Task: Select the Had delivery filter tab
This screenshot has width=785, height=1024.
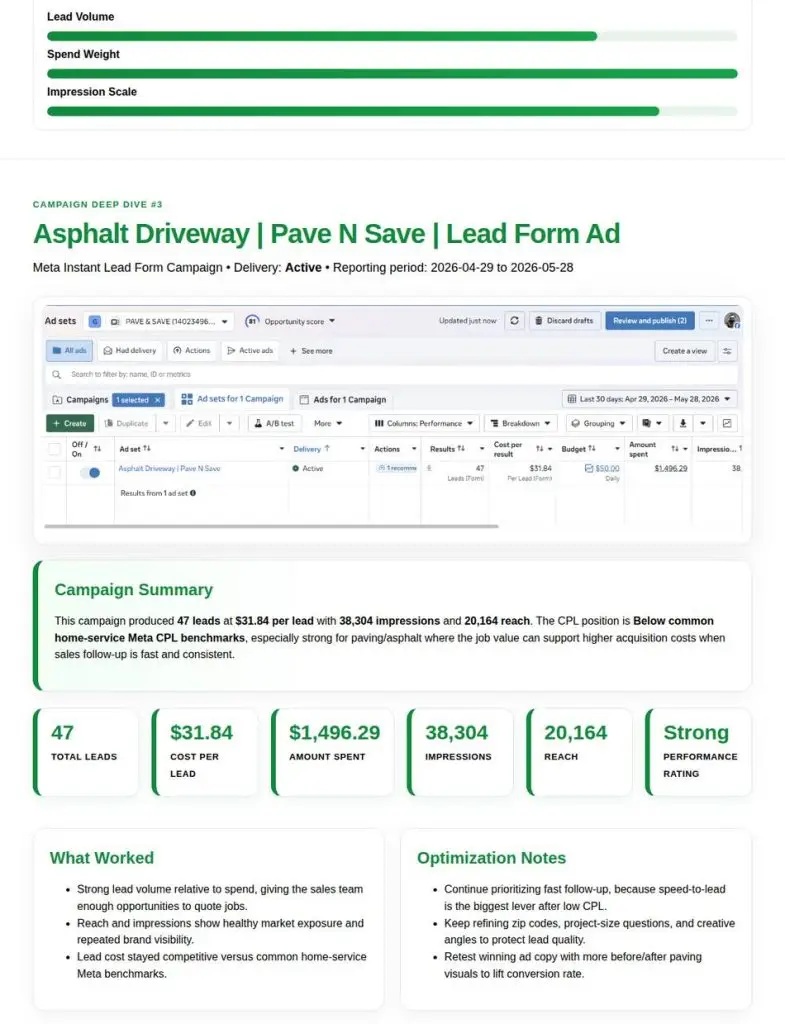Action: [x=130, y=351]
